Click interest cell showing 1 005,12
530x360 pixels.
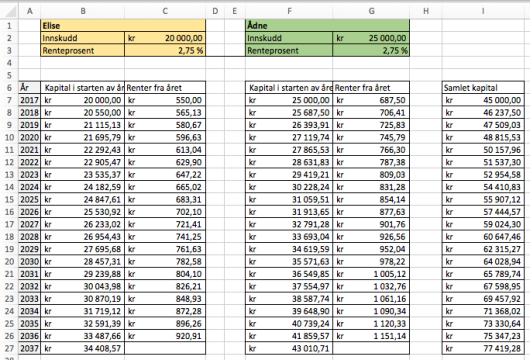(x=371, y=274)
